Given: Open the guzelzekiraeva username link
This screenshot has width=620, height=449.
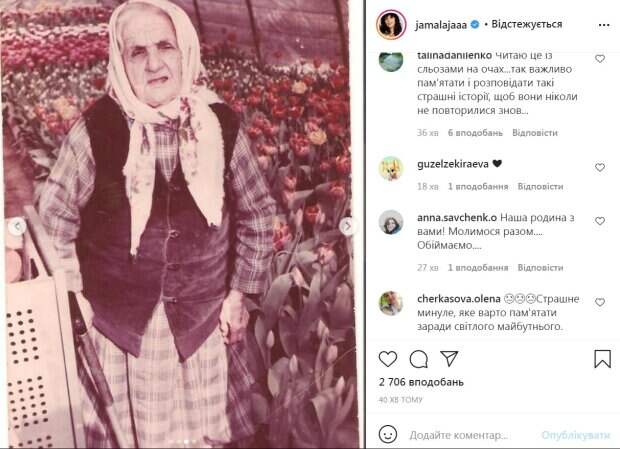Looking at the screenshot, I should click(x=453, y=164).
